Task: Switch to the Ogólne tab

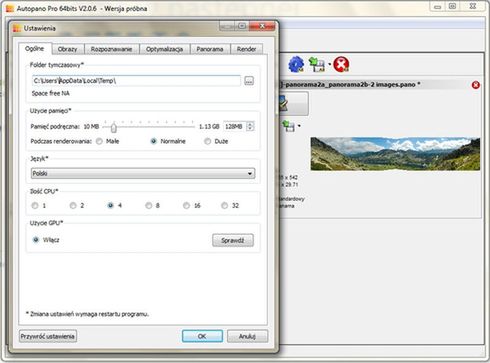Action: (35, 49)
